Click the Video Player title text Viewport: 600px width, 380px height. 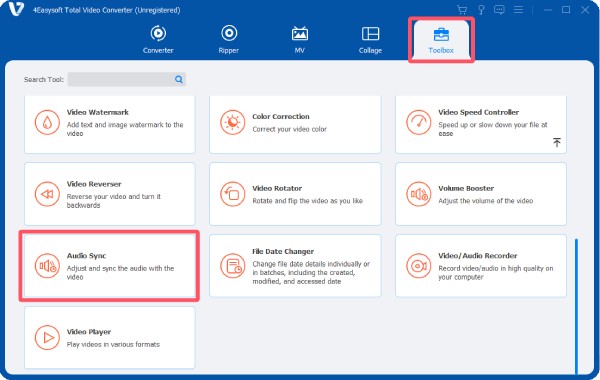89,332
